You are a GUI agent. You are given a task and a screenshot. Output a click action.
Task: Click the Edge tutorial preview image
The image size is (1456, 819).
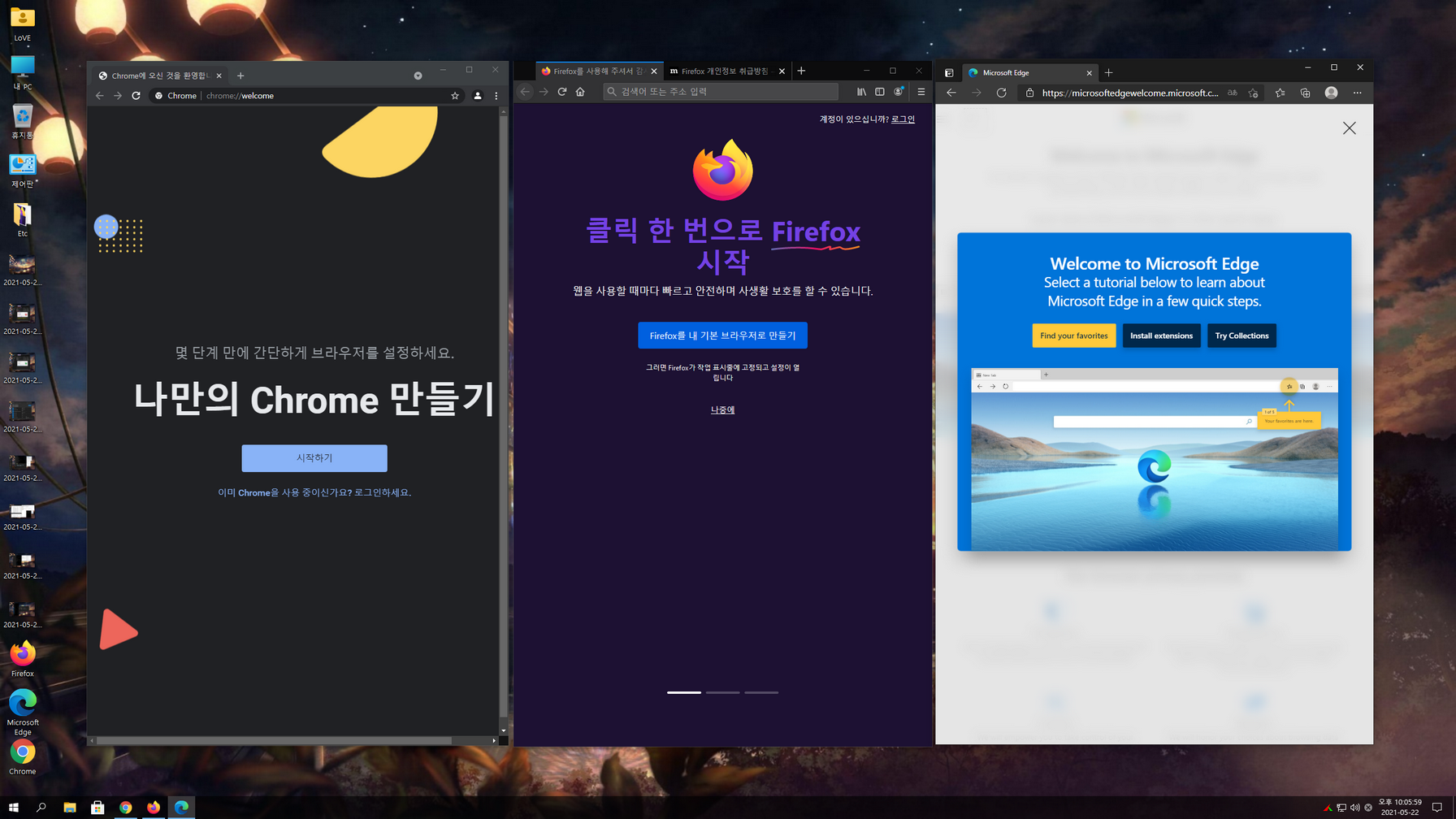(1155, 460)
